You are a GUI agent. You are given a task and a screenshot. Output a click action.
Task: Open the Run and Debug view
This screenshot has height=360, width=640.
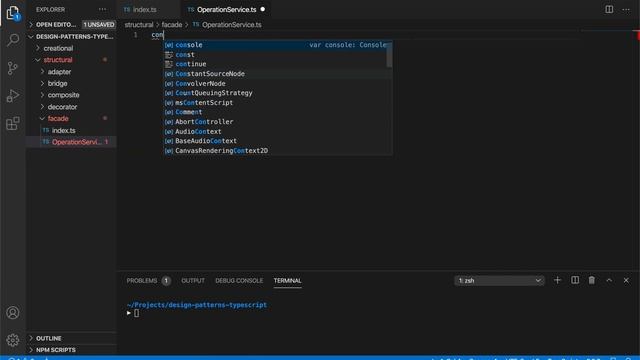(x=13, y=96)
